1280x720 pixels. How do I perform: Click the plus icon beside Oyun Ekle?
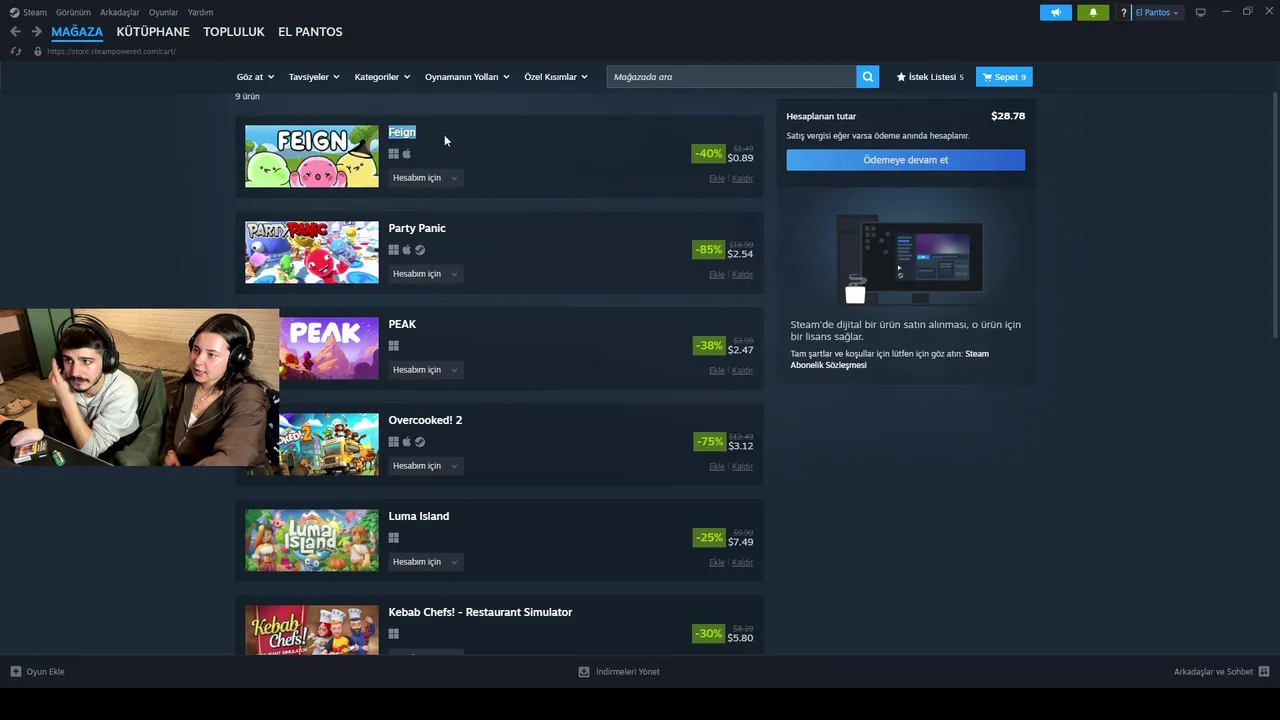[x=16, y=672]
